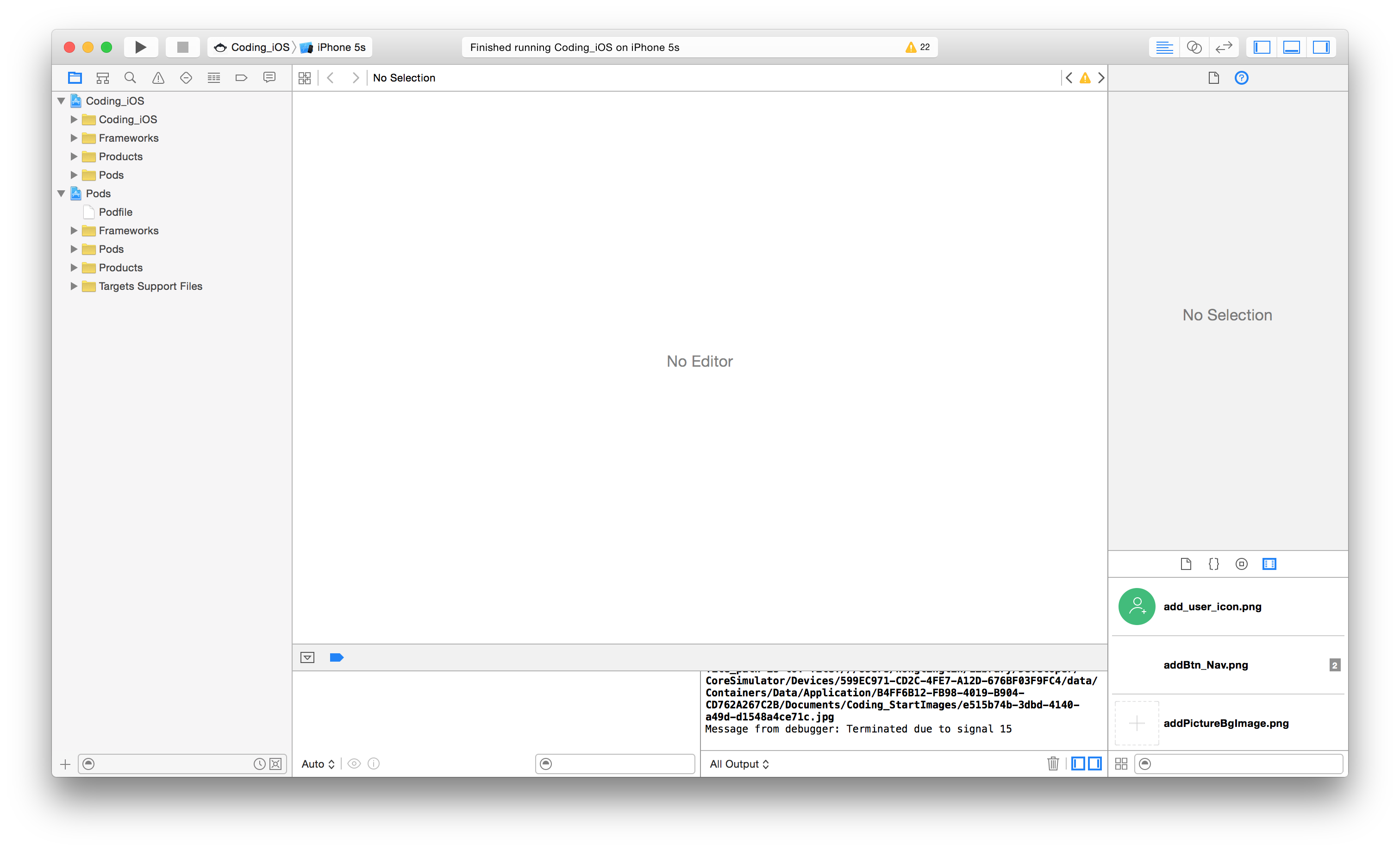The width and height of the screenshot is (1400, 851).
Task: Toggle the Debug area visibility
Action: point(1292,47)
